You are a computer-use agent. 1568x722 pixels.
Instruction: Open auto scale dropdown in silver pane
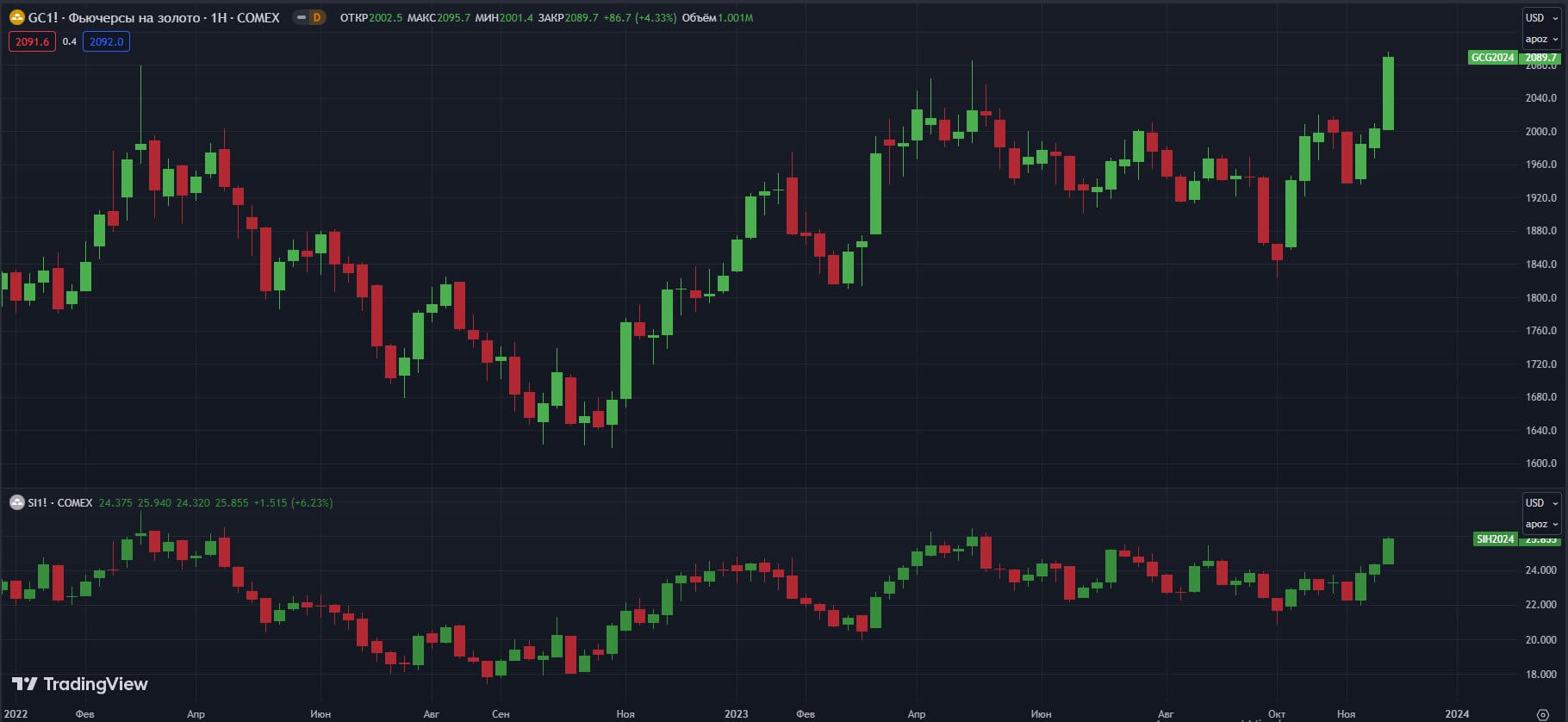(x=1541, y=525)
